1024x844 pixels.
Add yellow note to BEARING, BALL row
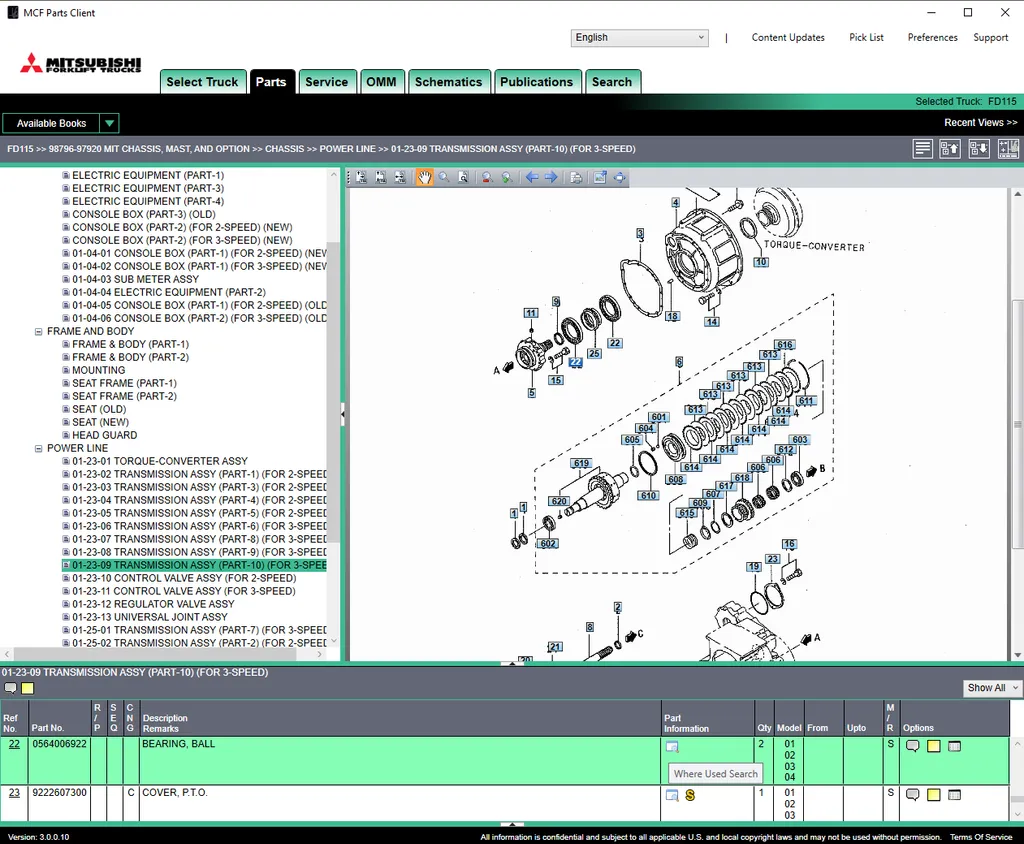[x=934, y=746]
